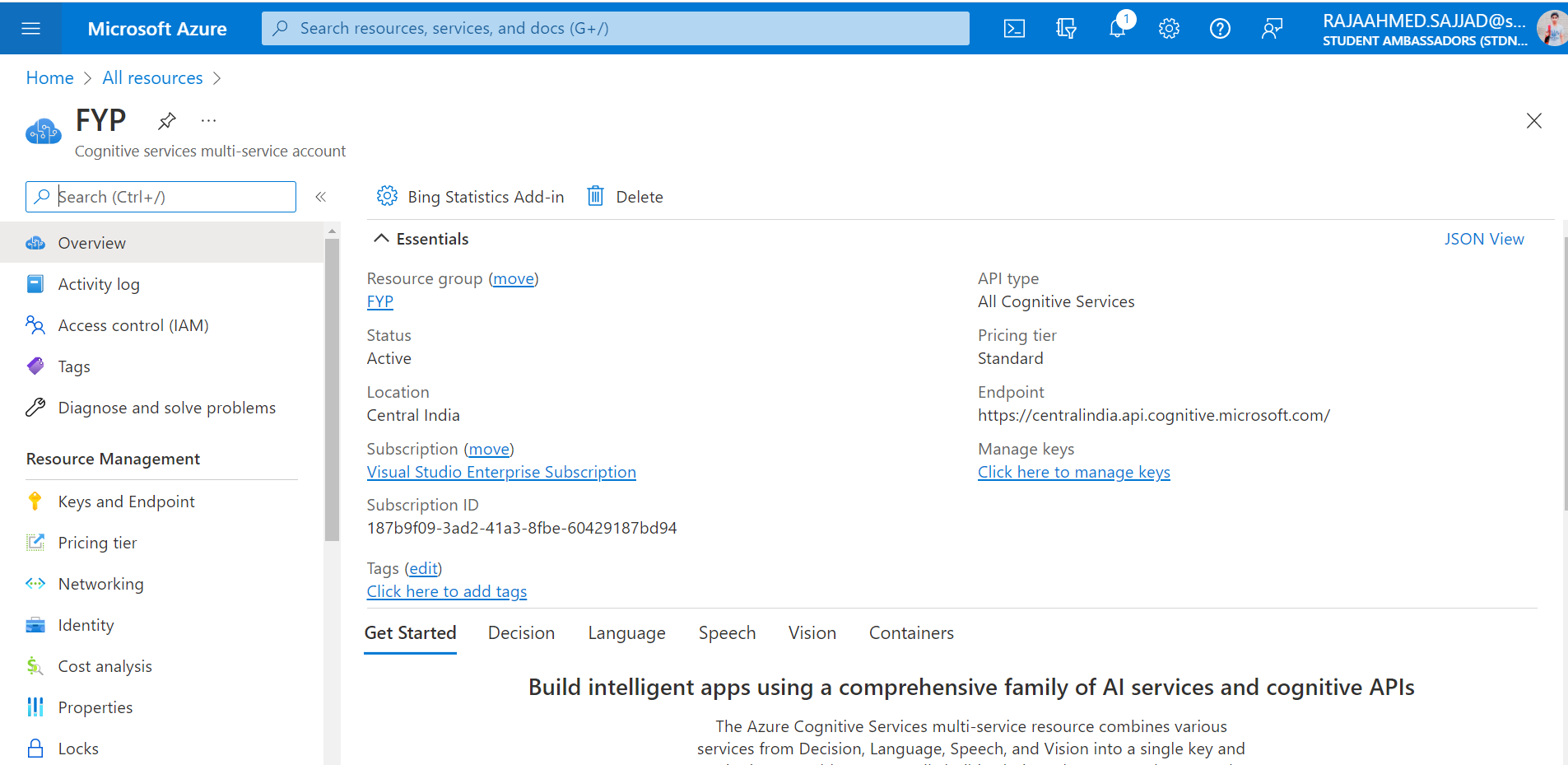Open the notifications bell
Screen dimensions: 1568x765
point(1118,29)
